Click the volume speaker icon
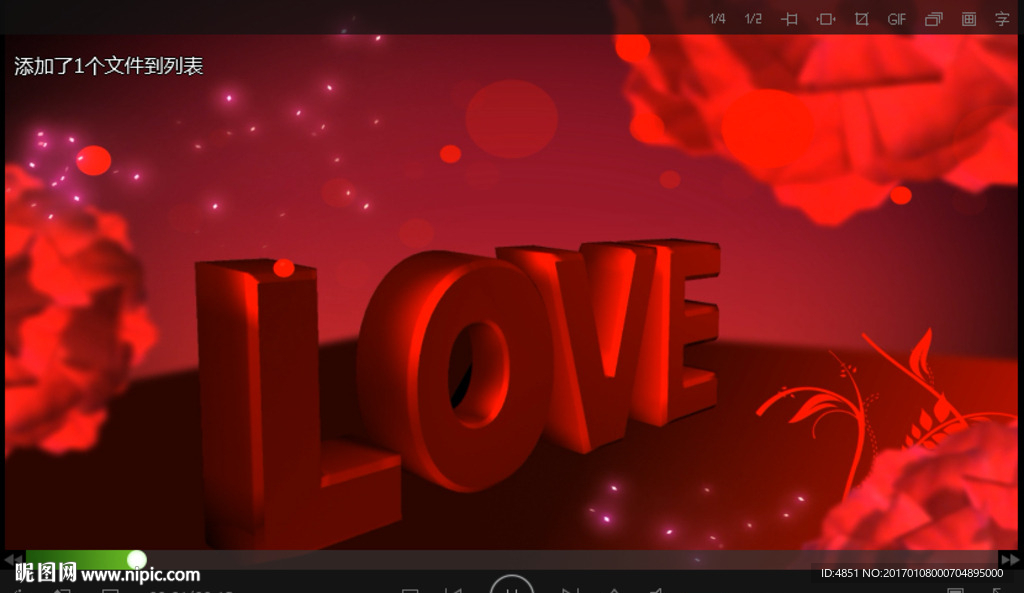Image resolution: width=1024 pixels, height=593 pixels. (x=655, y=589)
